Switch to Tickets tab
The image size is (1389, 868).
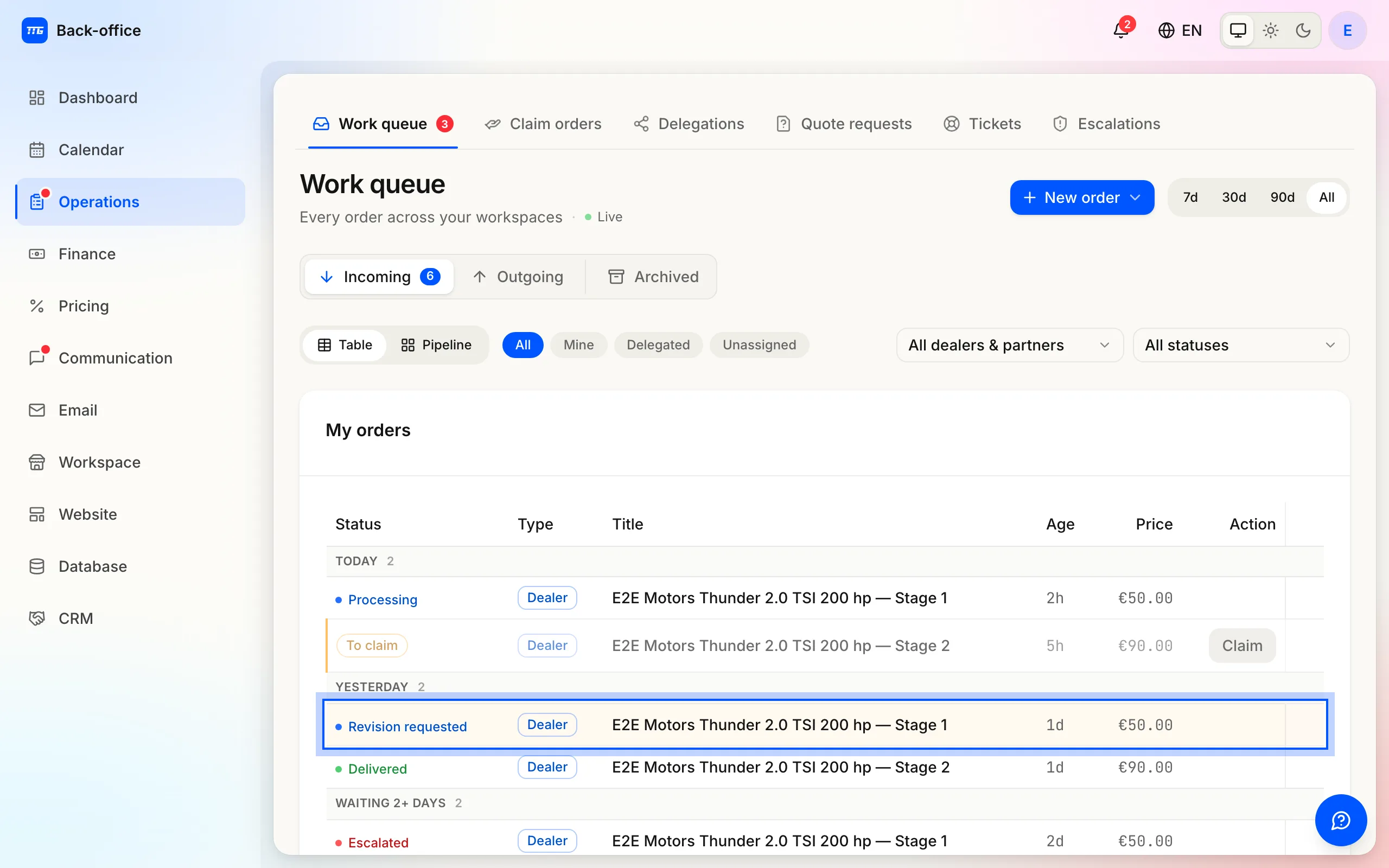(x=982, y=124)
